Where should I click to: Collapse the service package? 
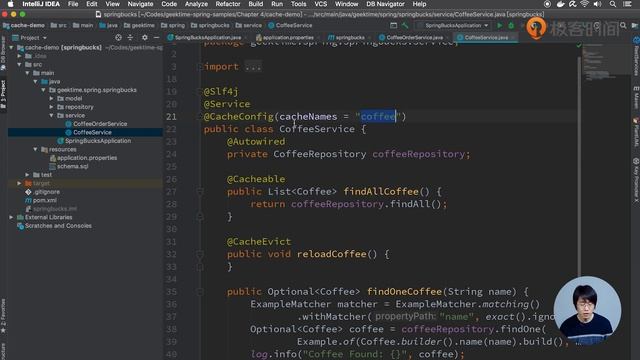click(51, 116)
